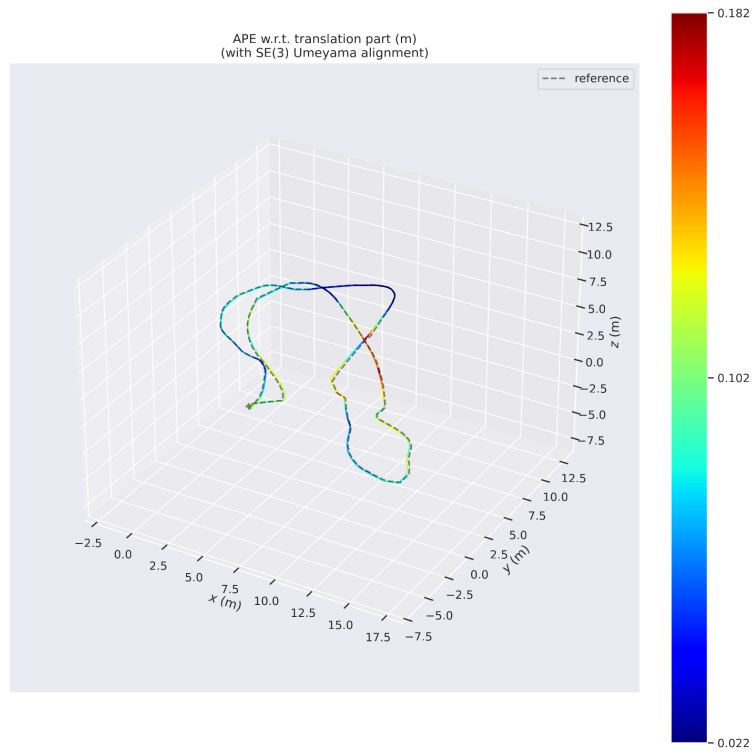Click the title "APE w.r.t. translation part (m)"
This screenshot has width=754, height=755.
click(x=325, y=39)
